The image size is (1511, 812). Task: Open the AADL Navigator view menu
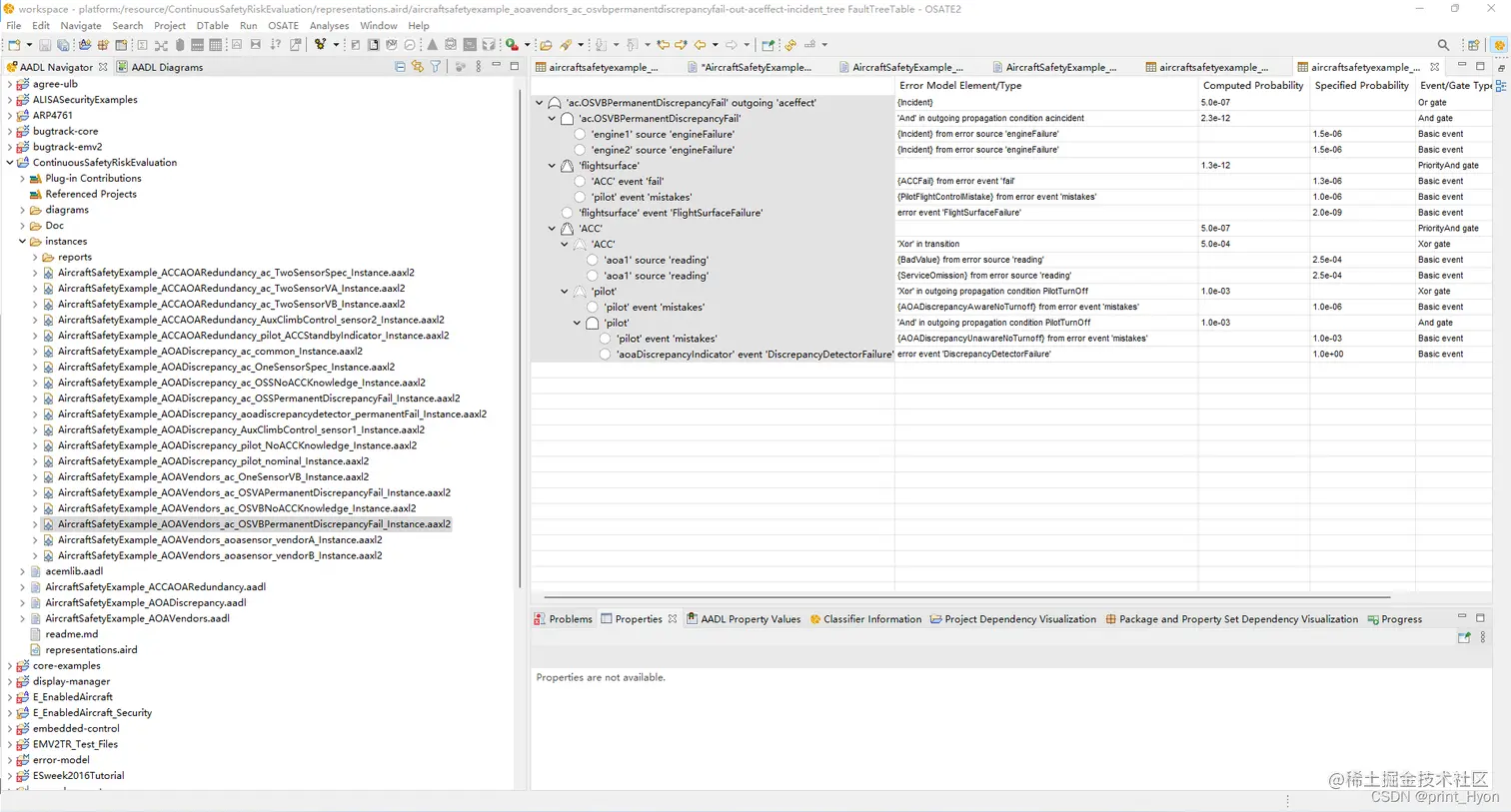pyautogui.click(x=479, y=67)
